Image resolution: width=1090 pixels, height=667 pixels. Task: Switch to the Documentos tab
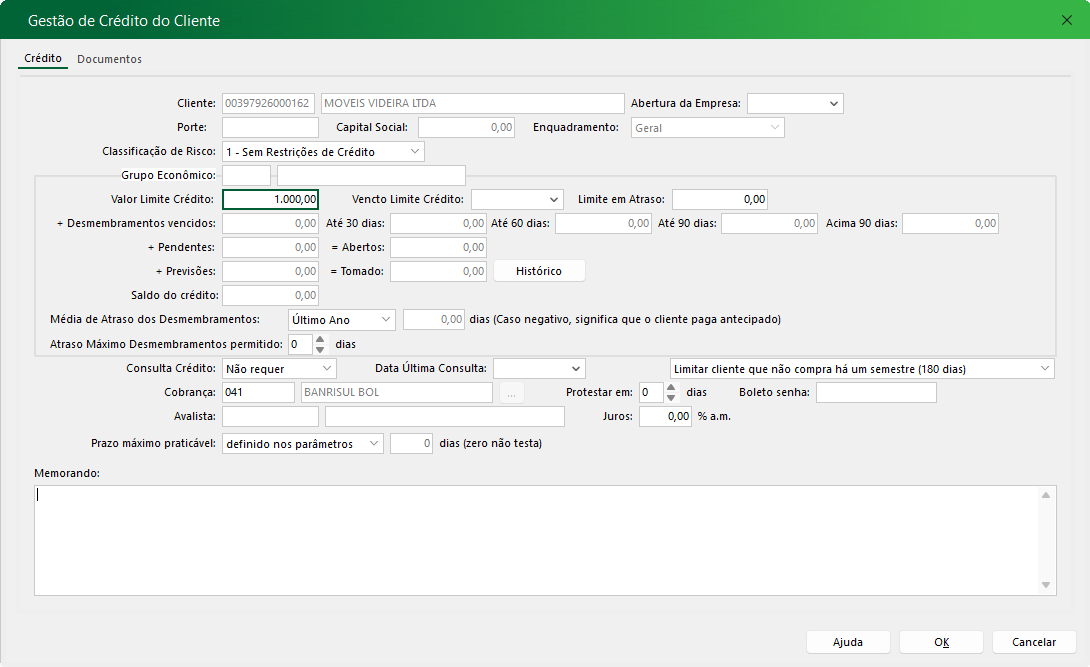pos(109,59)
